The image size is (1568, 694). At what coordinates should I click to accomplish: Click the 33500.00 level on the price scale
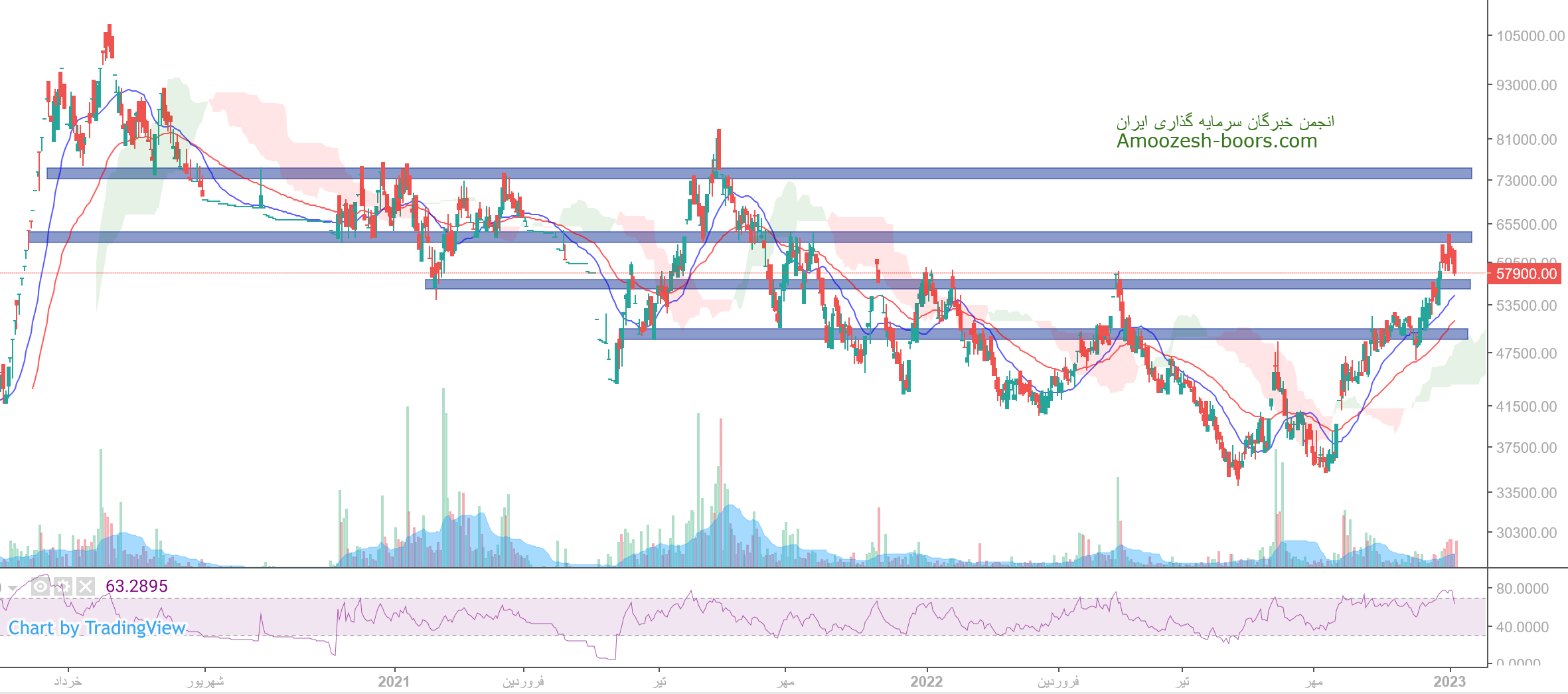tap(1526, 493)
